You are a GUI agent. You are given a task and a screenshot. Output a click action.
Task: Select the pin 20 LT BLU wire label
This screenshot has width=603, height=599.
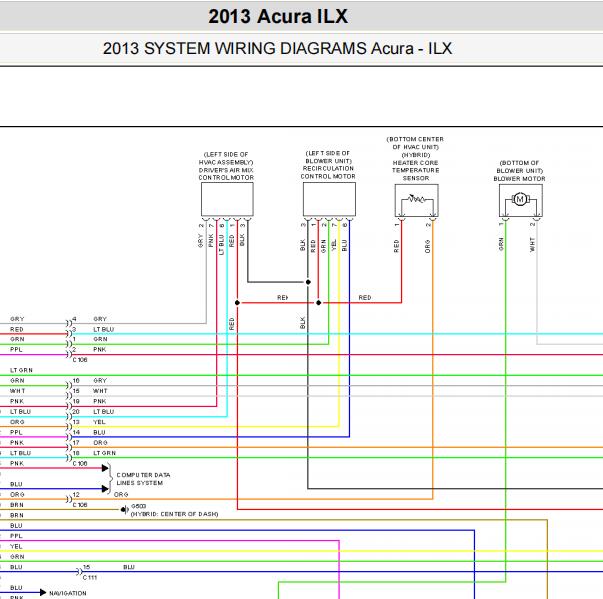point(103,412)
